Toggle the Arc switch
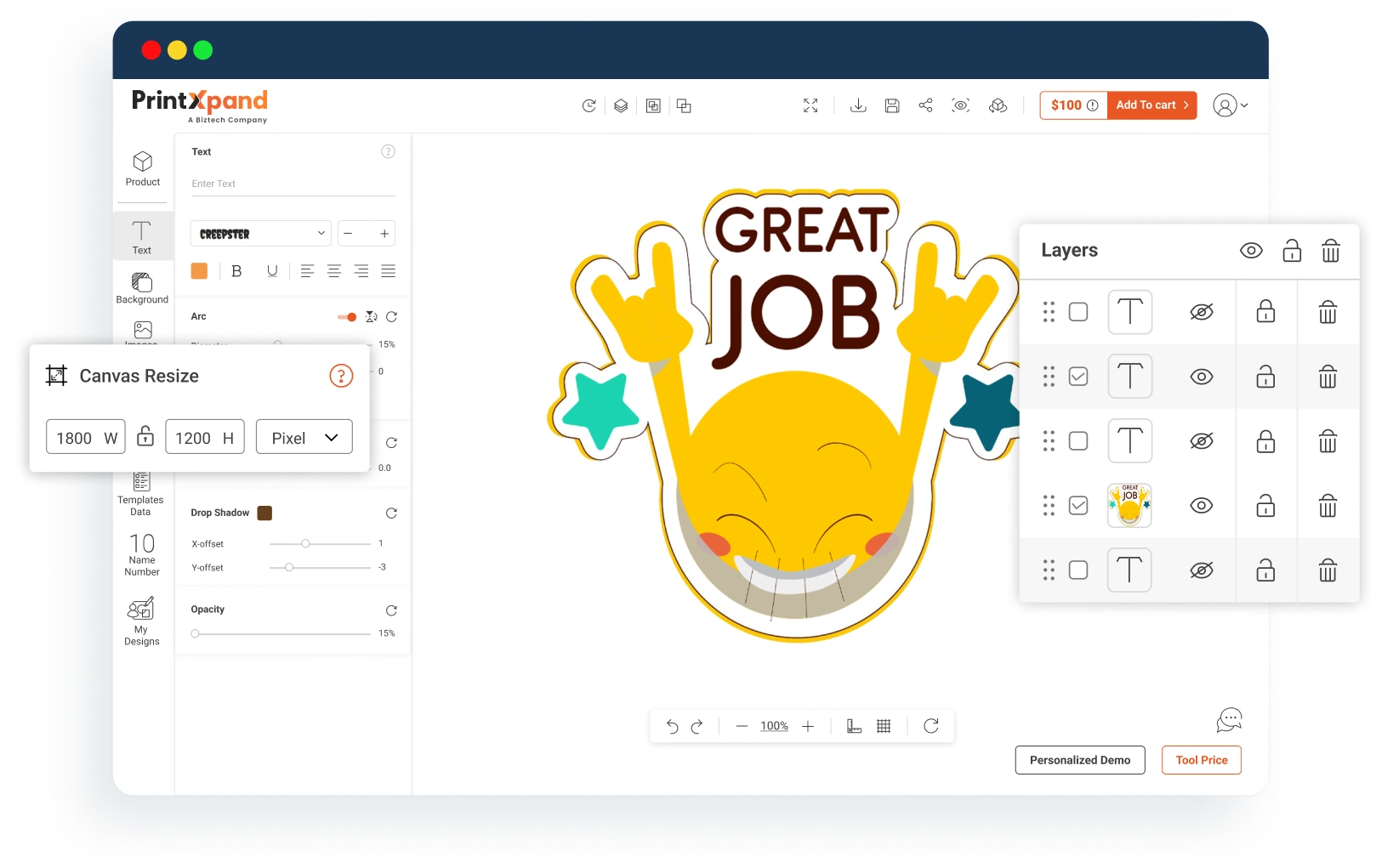 click(347, 317)
